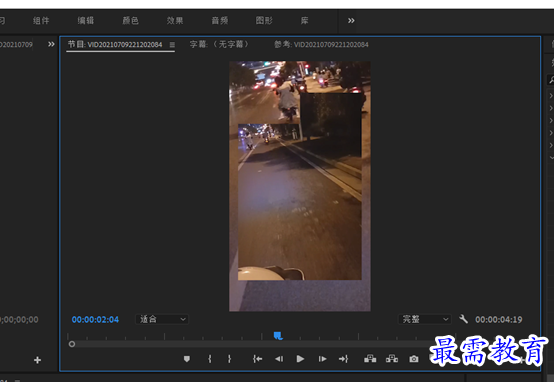Mark In point with the { button
The image size is (554, 382).
[x=210, y=359]
